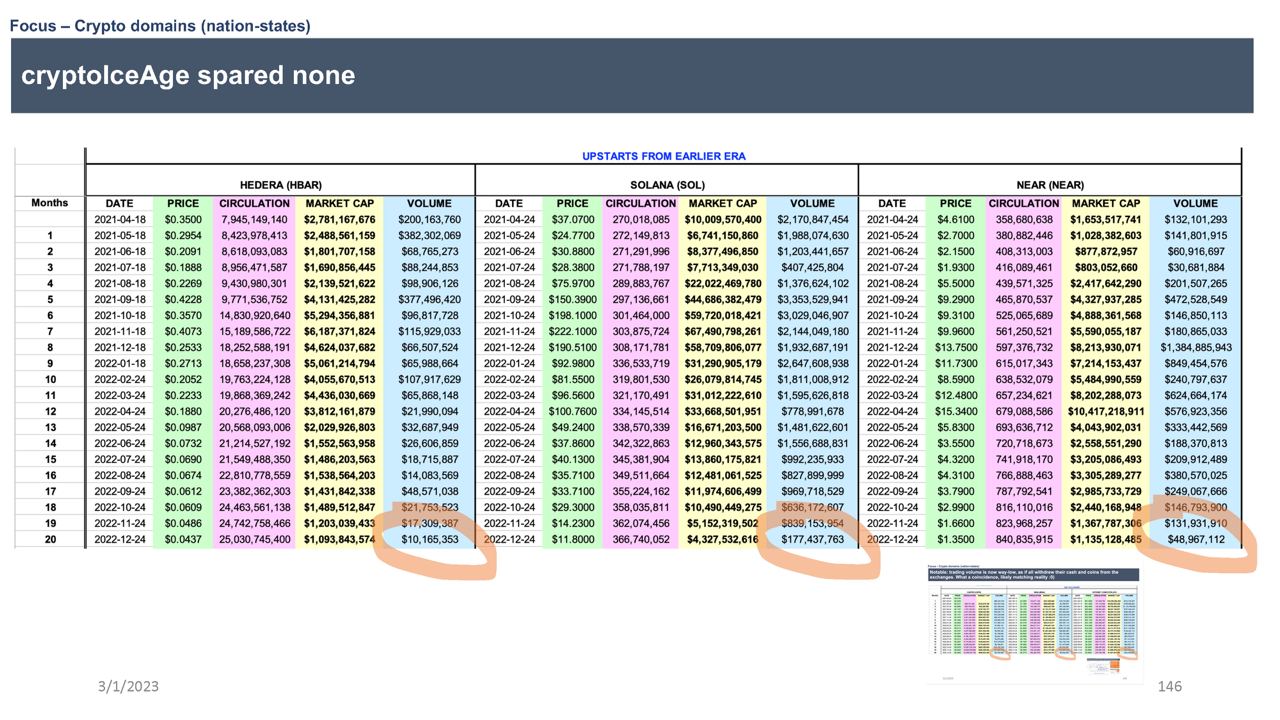Select NEAR price '$1.3500'
1280x720 pixels.
tap(956, 539)
